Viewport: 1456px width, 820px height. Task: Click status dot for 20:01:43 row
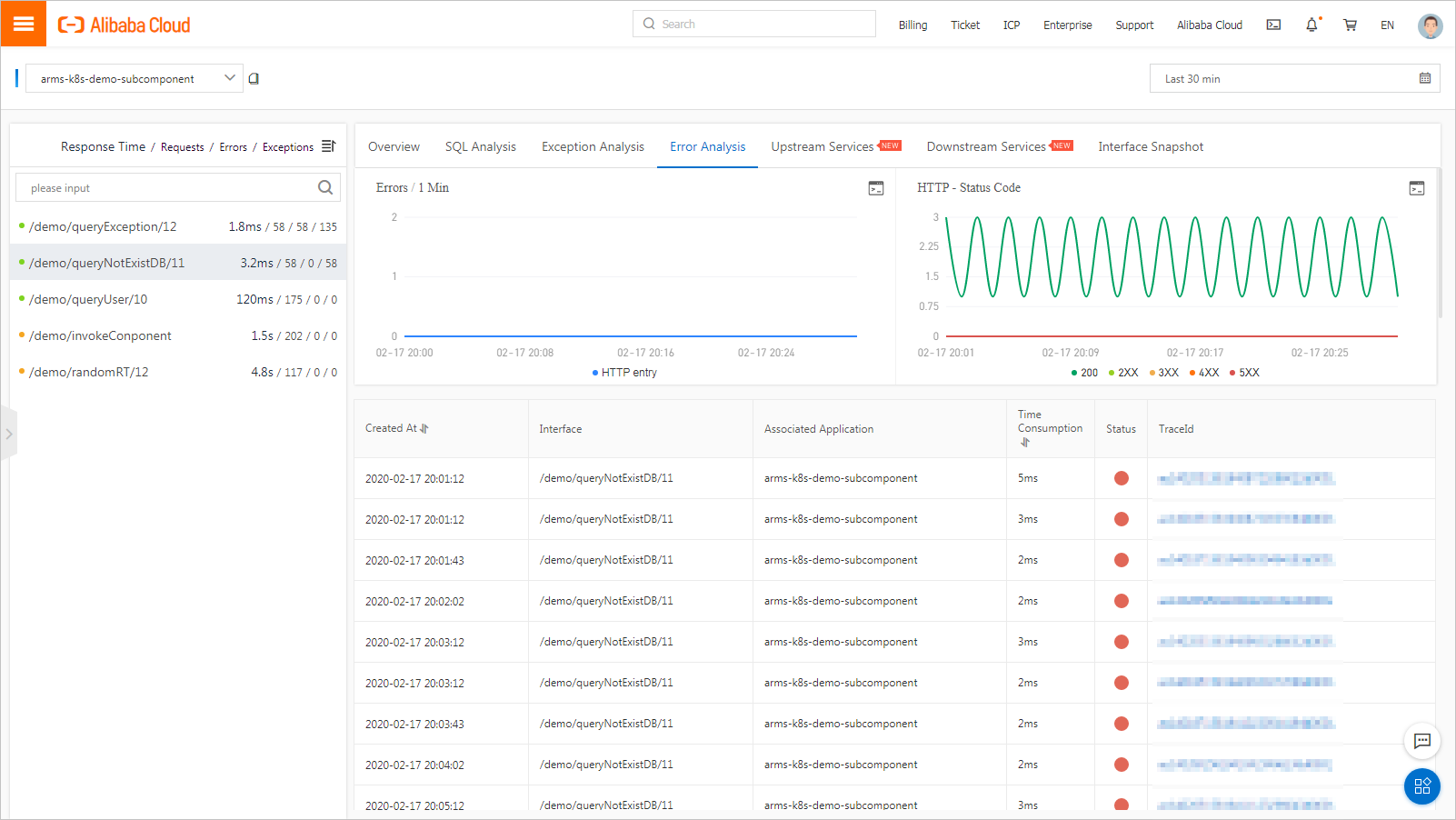(1122, 560)
